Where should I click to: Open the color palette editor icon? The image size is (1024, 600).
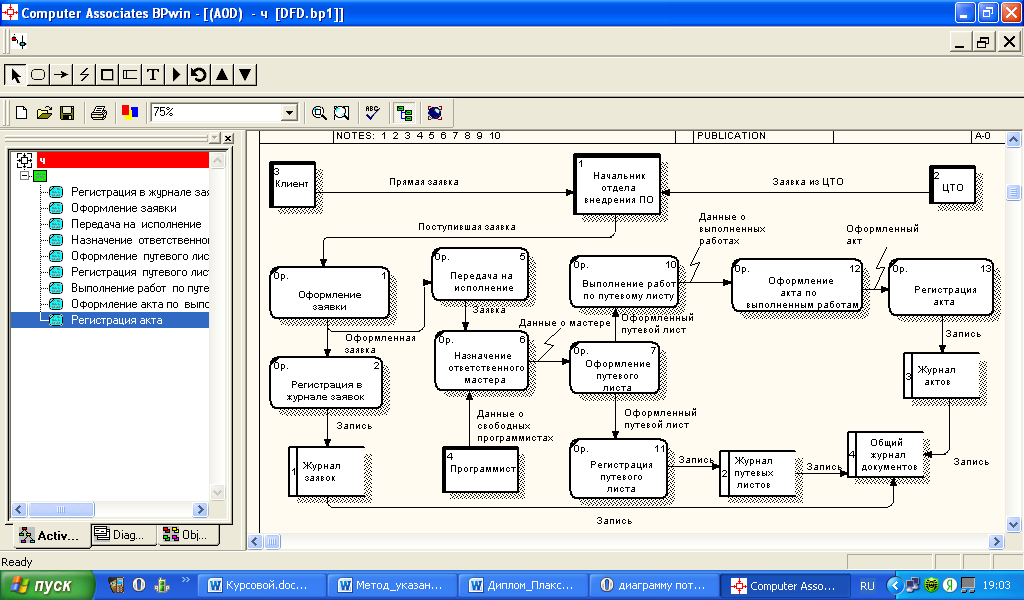130,113
